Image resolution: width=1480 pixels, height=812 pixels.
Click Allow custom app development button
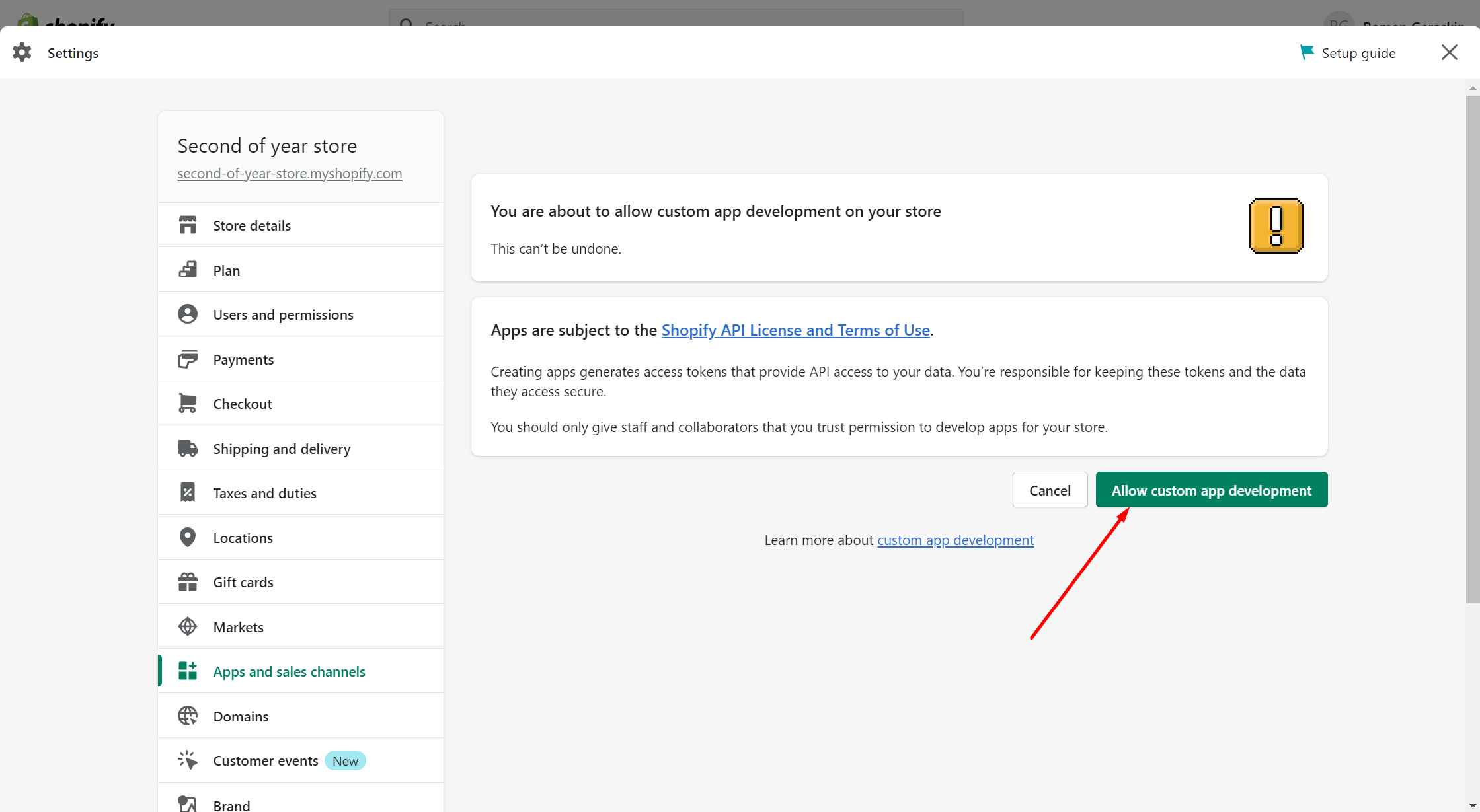click(x=1212, y=489)
